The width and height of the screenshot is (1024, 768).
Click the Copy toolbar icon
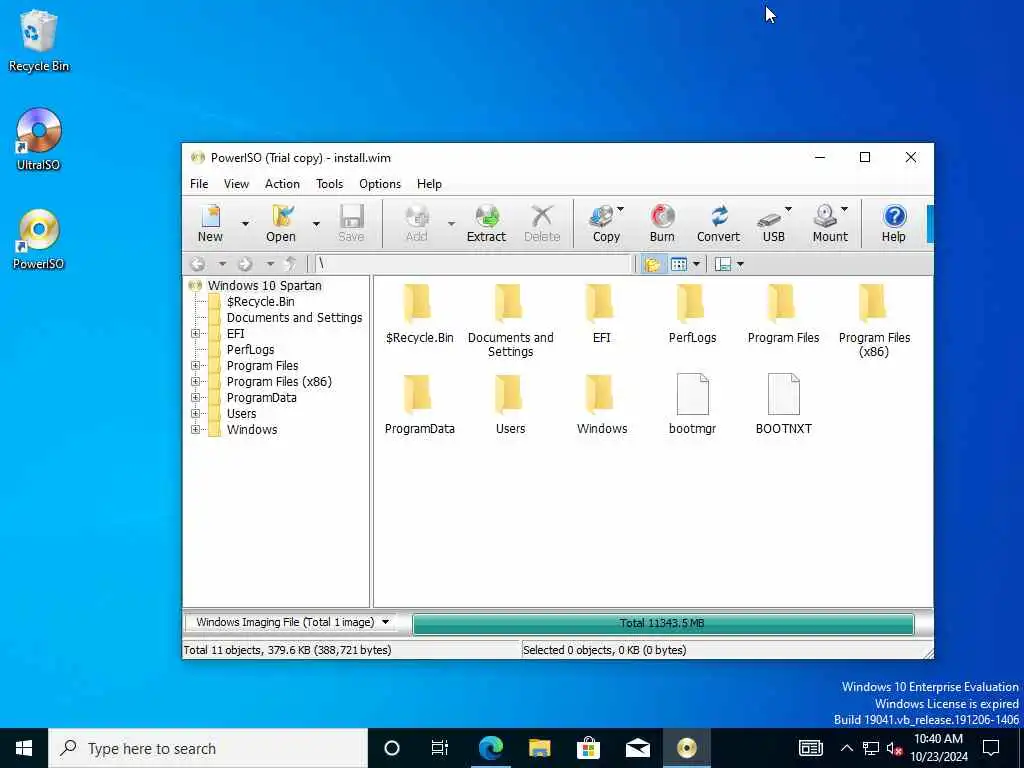point(605,223)
